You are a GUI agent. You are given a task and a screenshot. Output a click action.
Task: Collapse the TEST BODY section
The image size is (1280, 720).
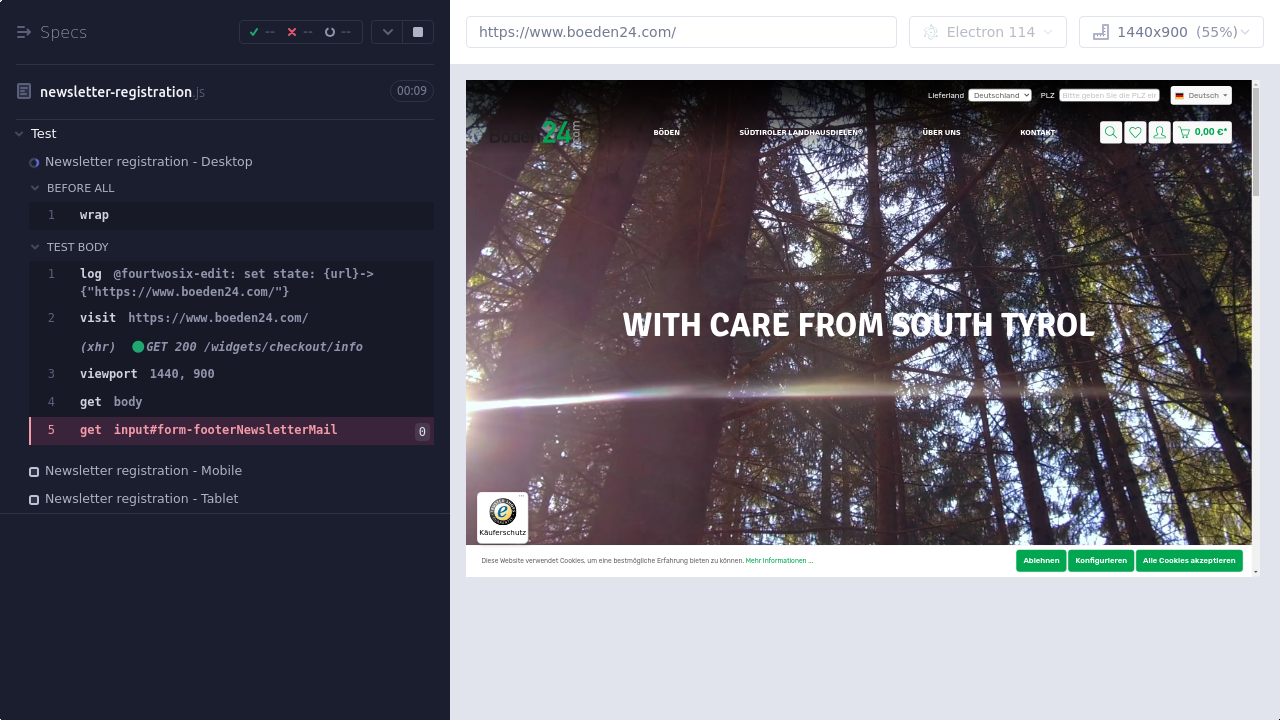pyautogui.click(x=36, y=247)
